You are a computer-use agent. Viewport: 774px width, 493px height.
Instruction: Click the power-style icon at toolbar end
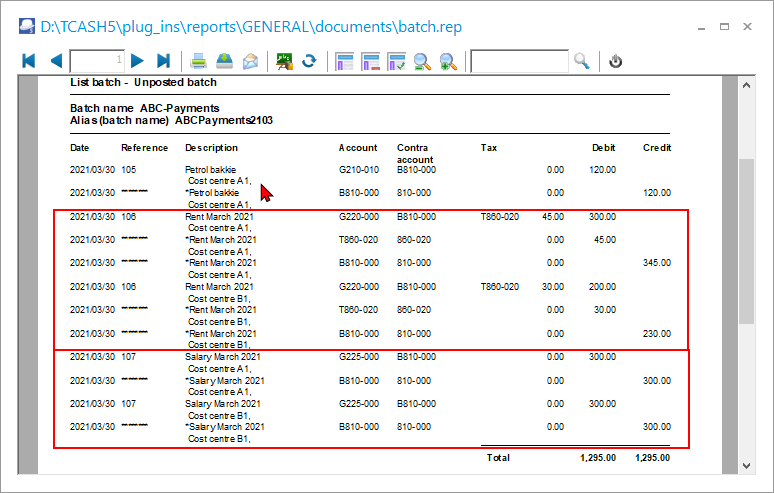(x=616, y=62)
